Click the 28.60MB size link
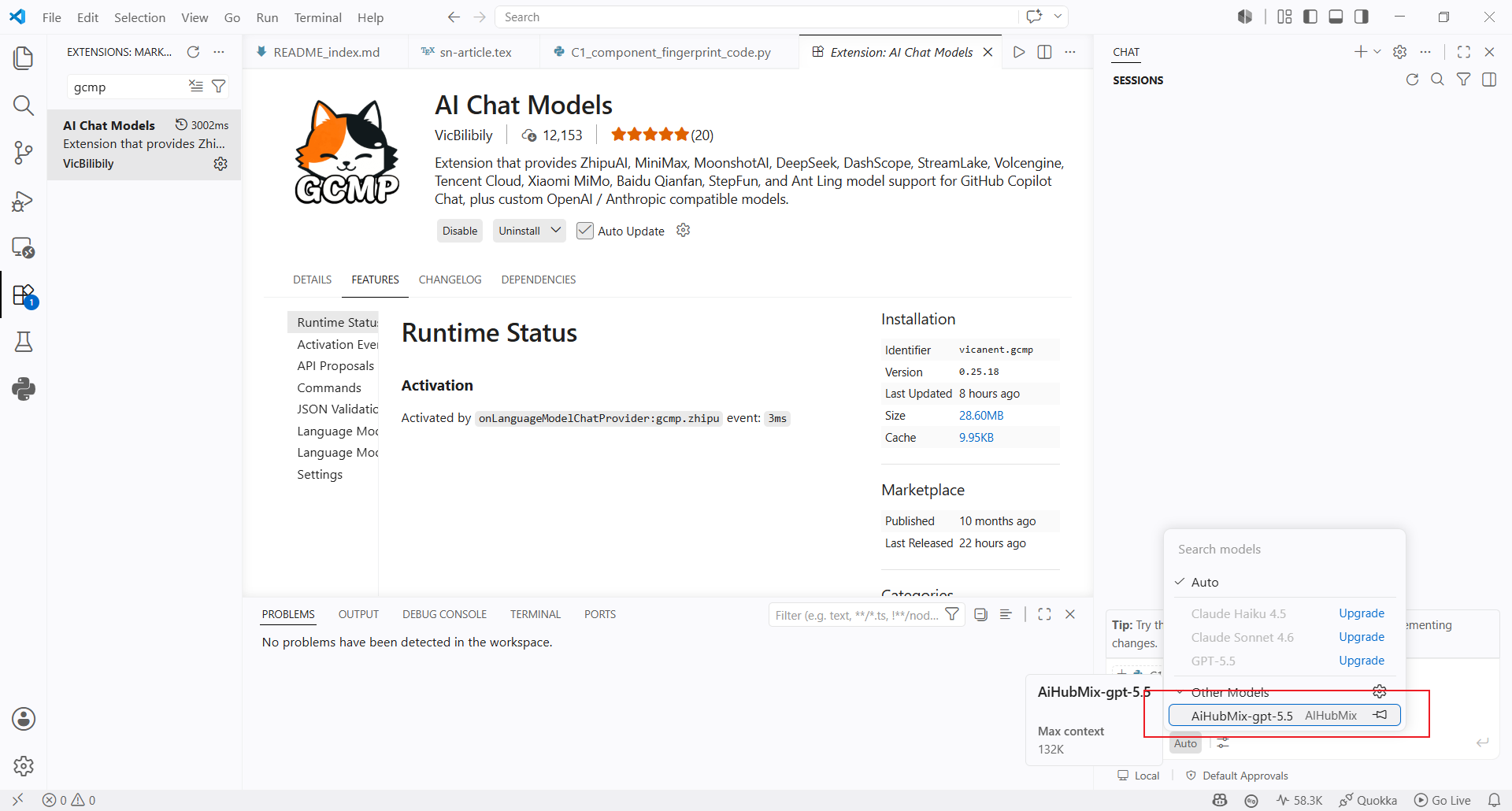 point(981,415)
